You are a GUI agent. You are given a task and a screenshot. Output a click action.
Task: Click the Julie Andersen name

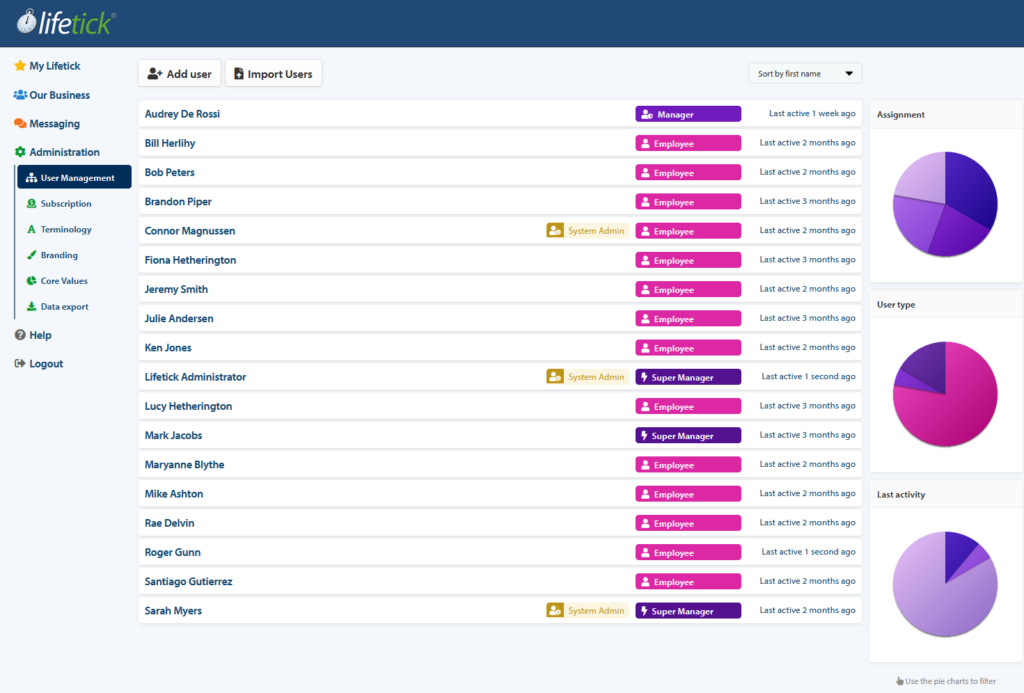[x=179, y=318]
